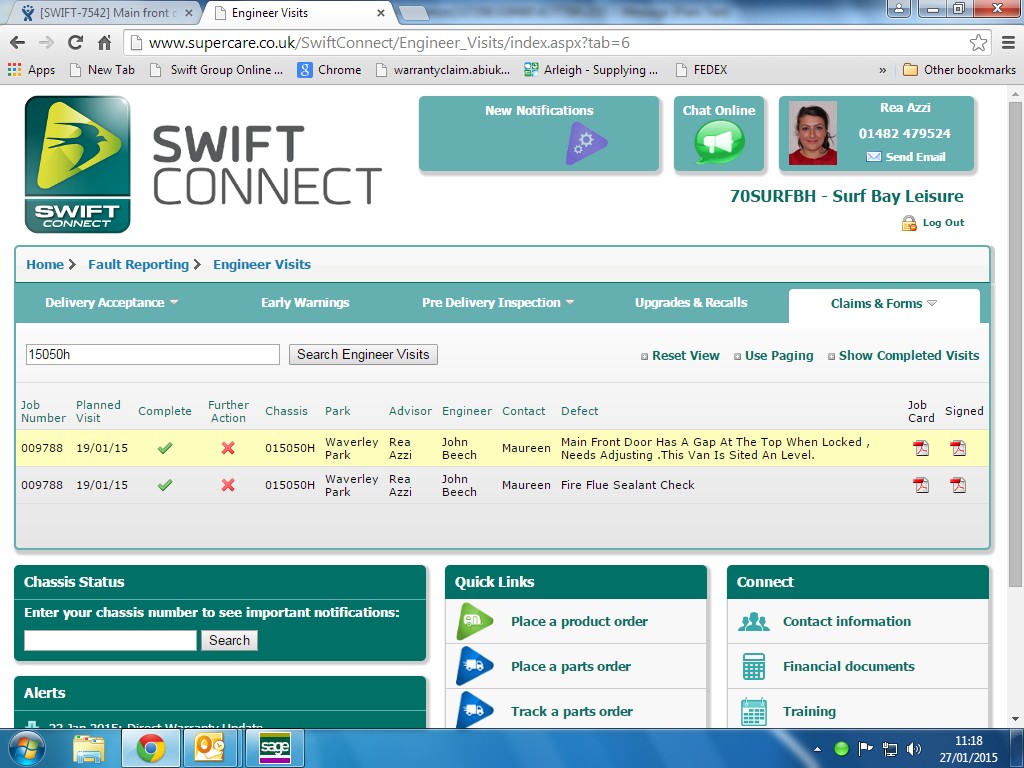Click the Engineer Visits breadcrumb link

tap(262, 264)
